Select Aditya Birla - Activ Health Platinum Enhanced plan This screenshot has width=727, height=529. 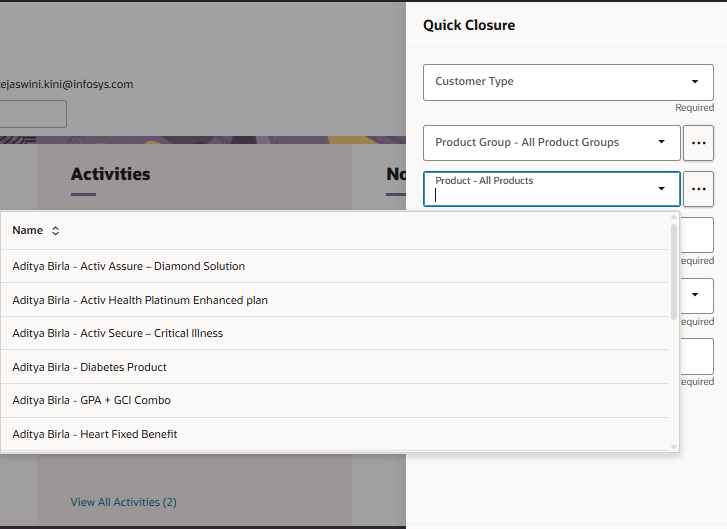tap(334, 300)
